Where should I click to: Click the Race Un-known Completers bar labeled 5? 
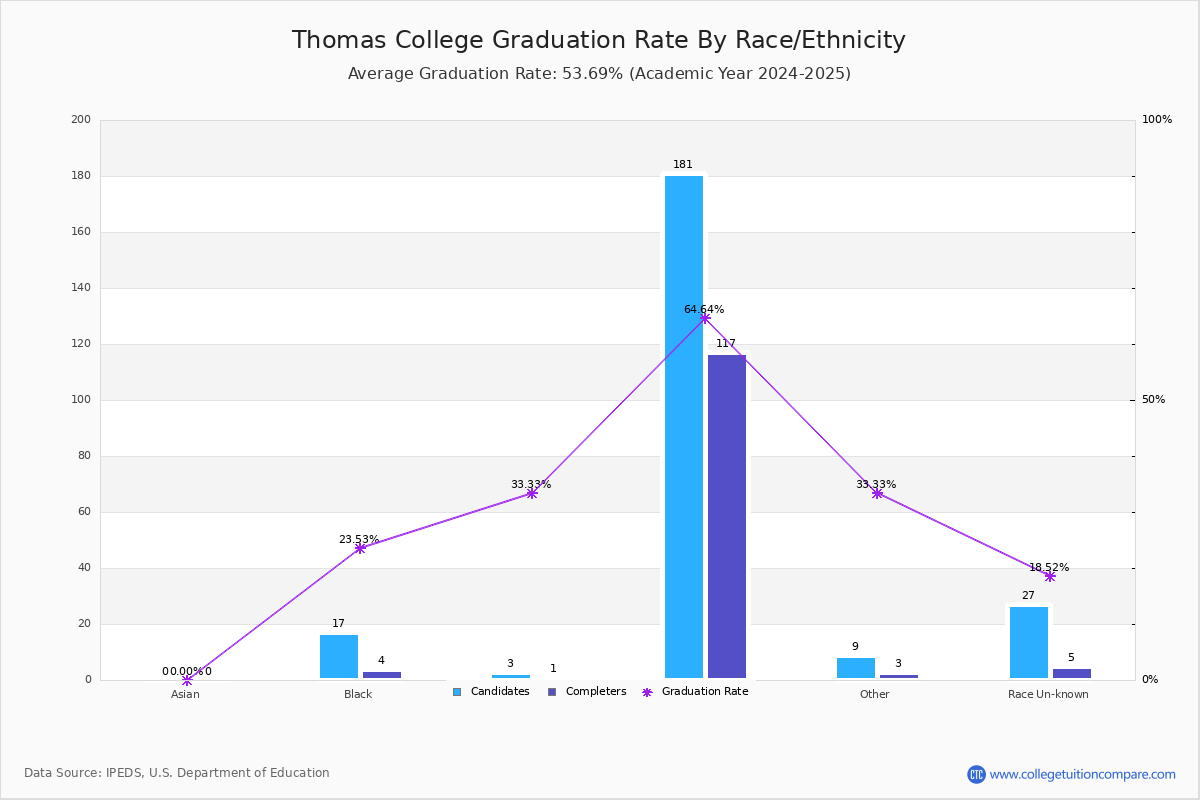click(1072, 673)
